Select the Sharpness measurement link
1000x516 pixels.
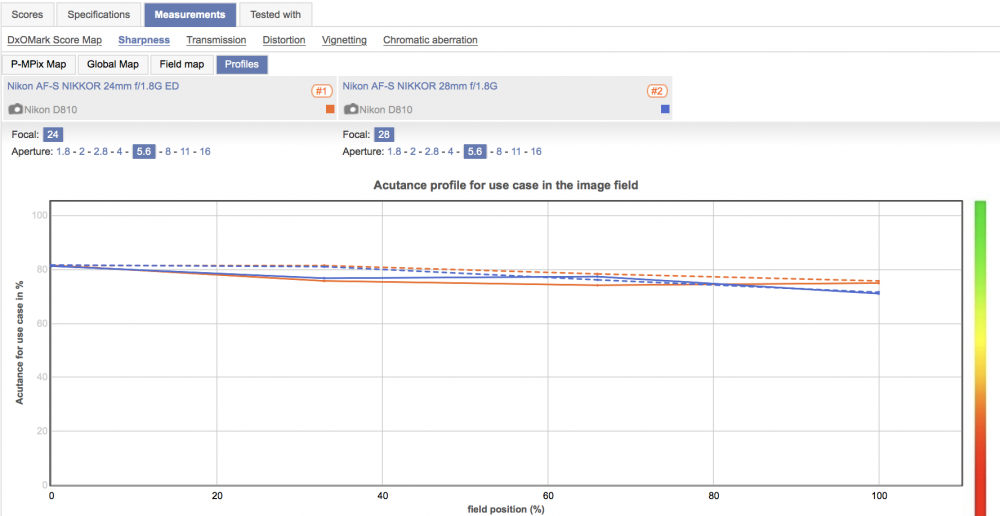click(144, 40)
